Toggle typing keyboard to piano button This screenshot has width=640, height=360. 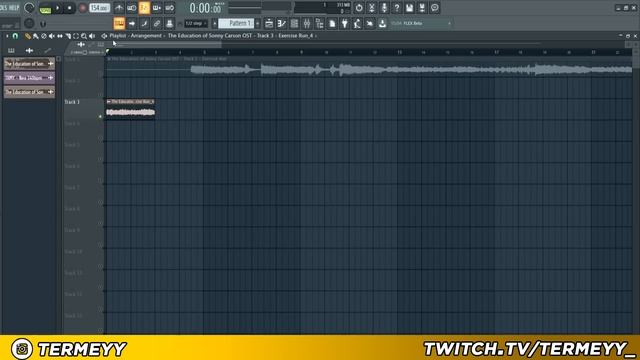[119, 23]
